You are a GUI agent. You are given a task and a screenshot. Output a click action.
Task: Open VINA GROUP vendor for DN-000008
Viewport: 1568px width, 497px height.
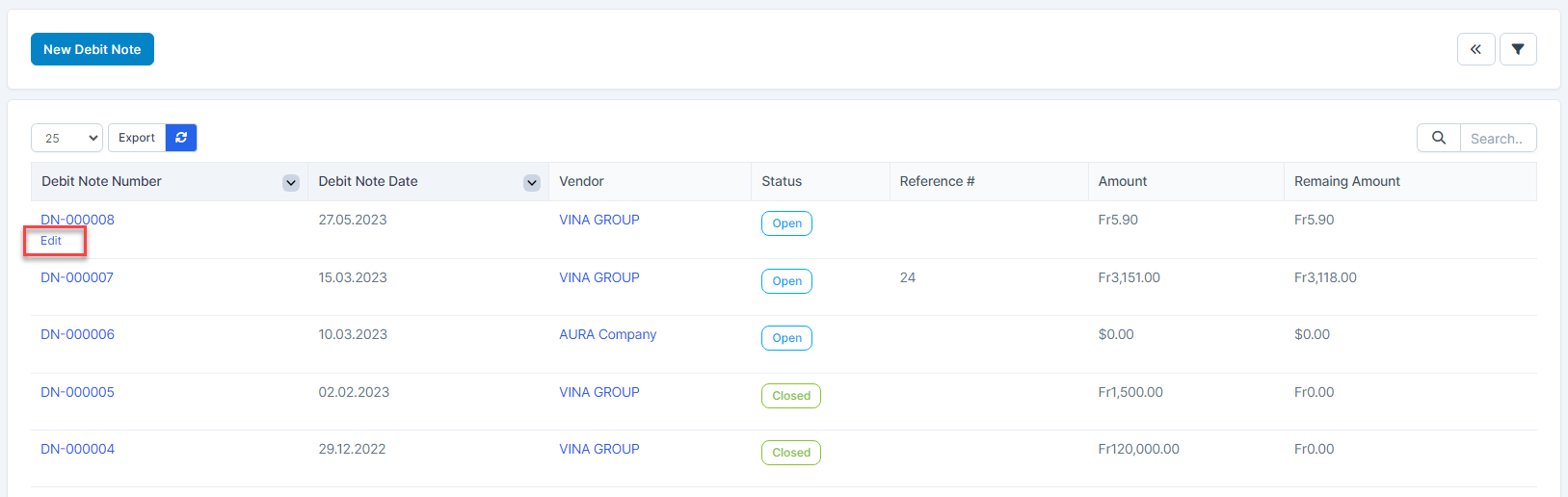point(598,220)
